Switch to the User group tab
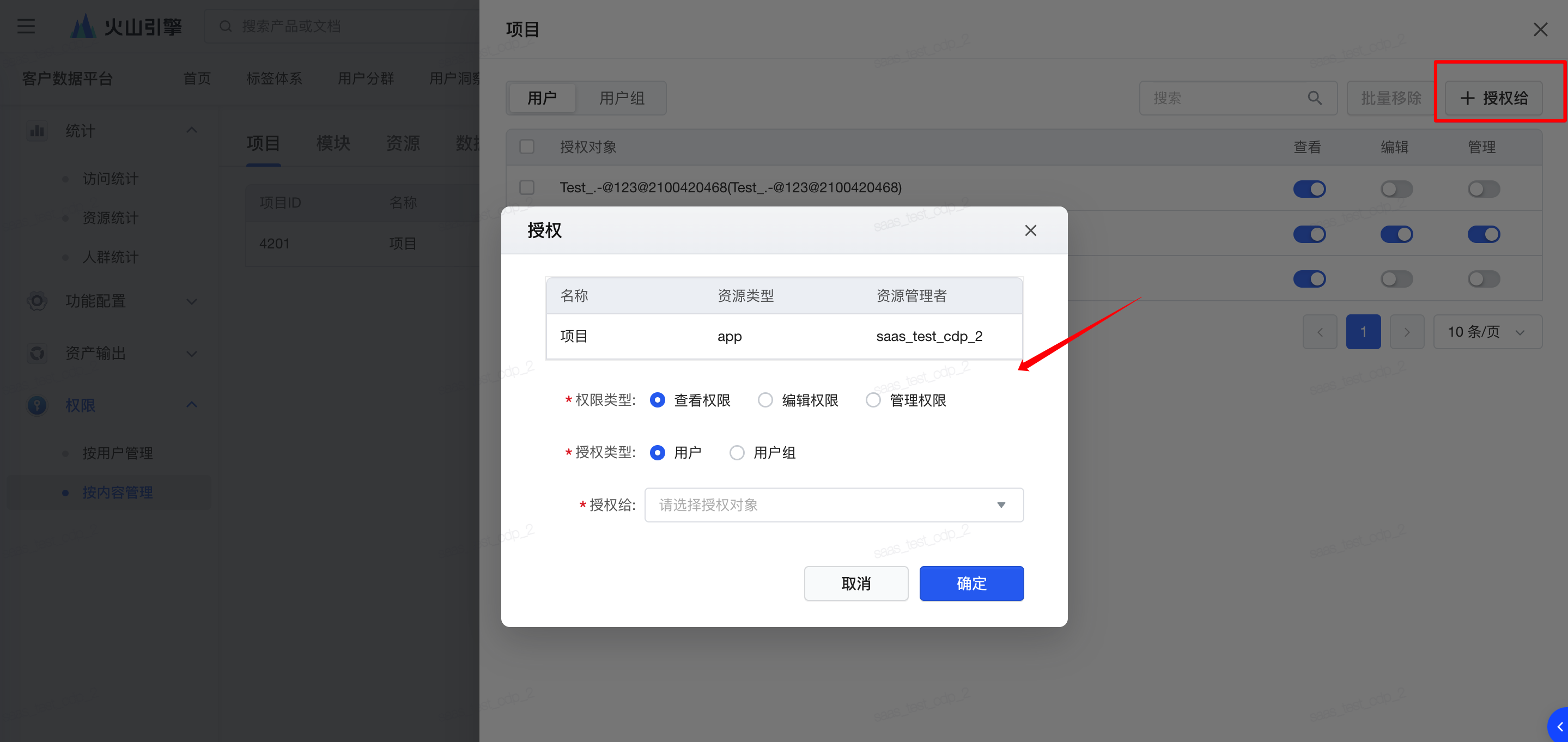Screen dimensions: 1568x742 621,98
